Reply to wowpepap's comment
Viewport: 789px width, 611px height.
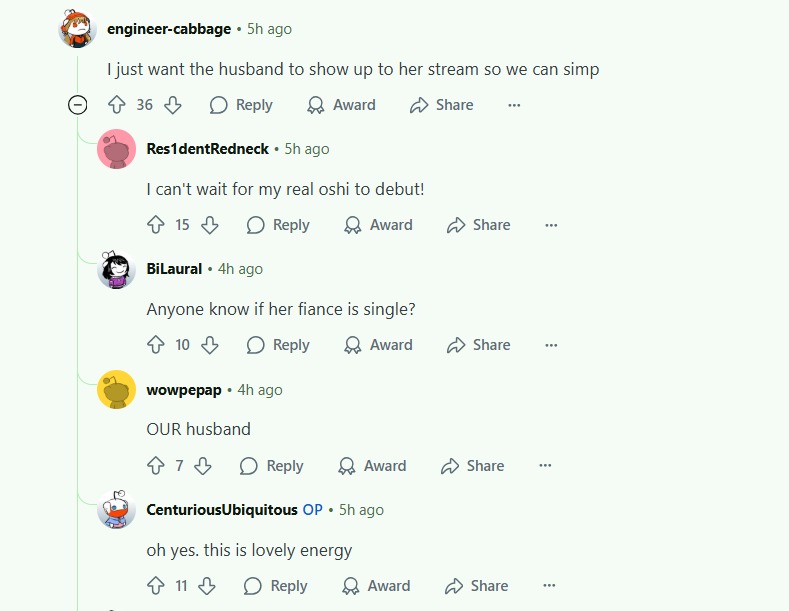(x=272, y=466)
